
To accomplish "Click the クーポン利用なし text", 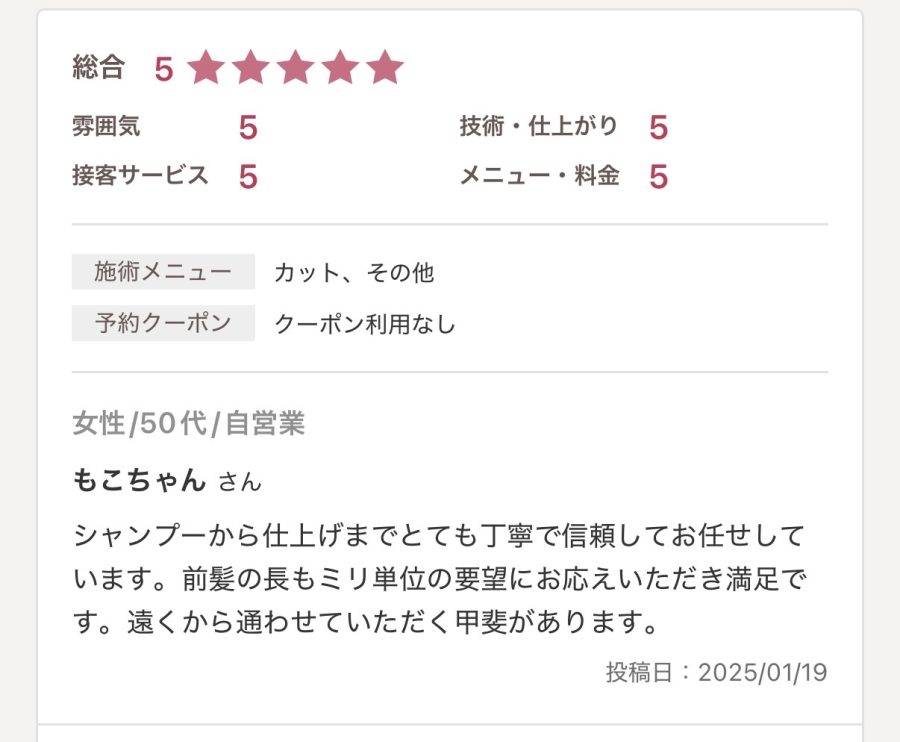I will pos(365,324).
